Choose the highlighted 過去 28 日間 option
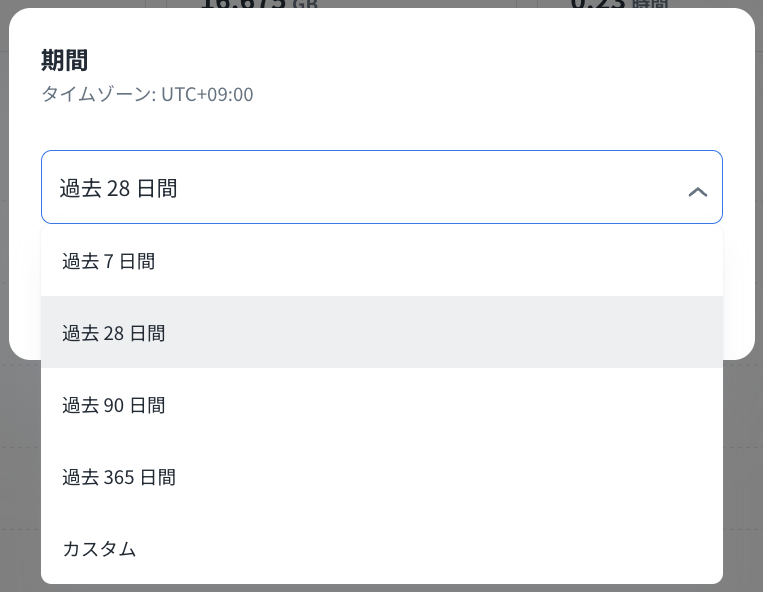This screenshot has width=763, height=592. [x=113, y=333]
